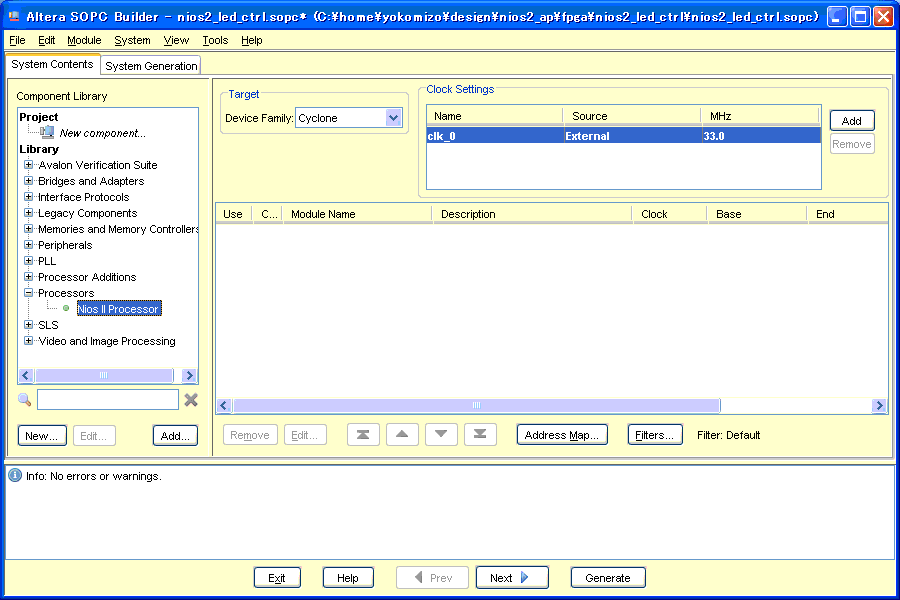The height and width of the screenshot is (600, 900).
Task: Click the Info status icon
Action: (x=15, y=475)
